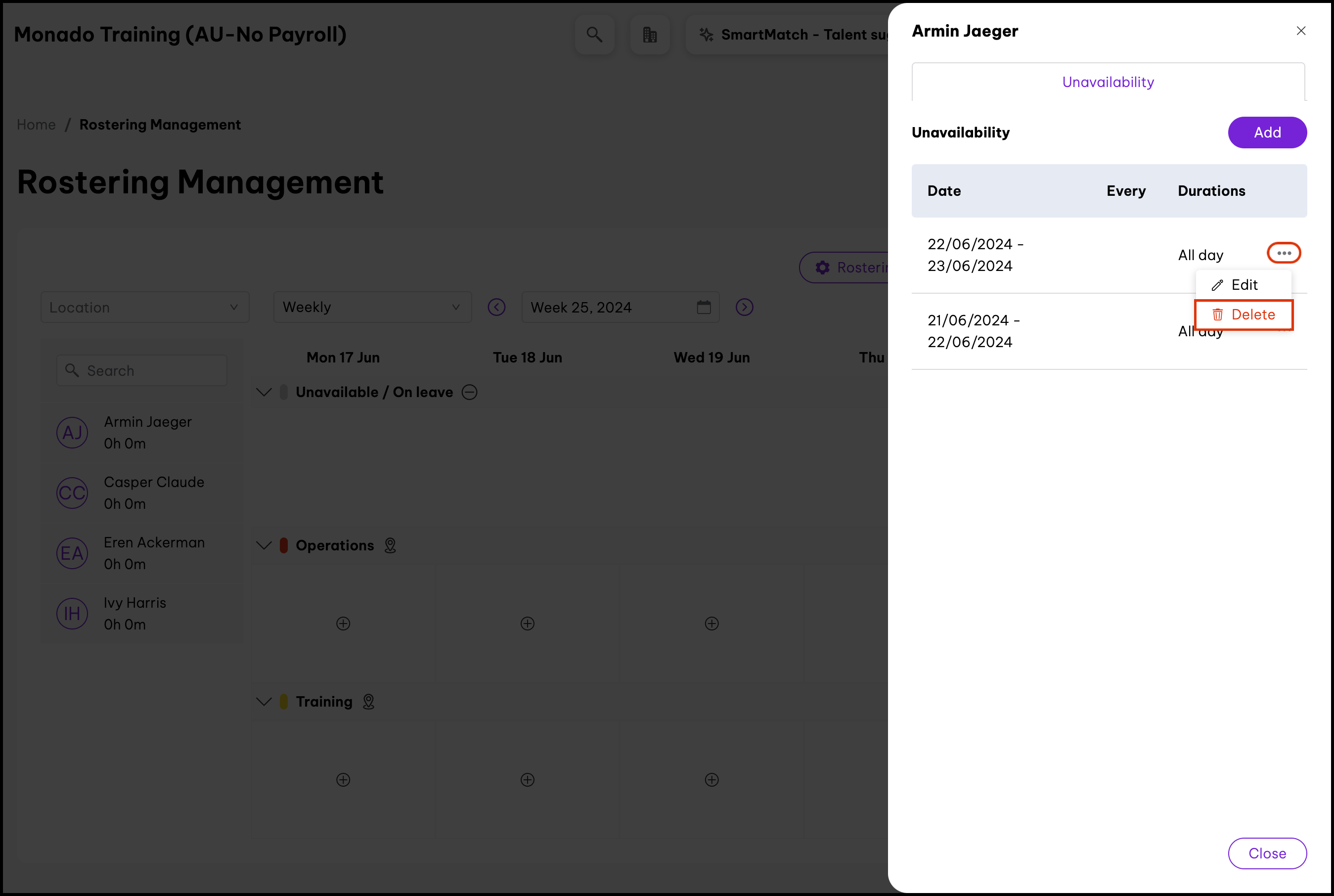Click location pin icon next to Training
1334x896 pixels.
point(368,702)
